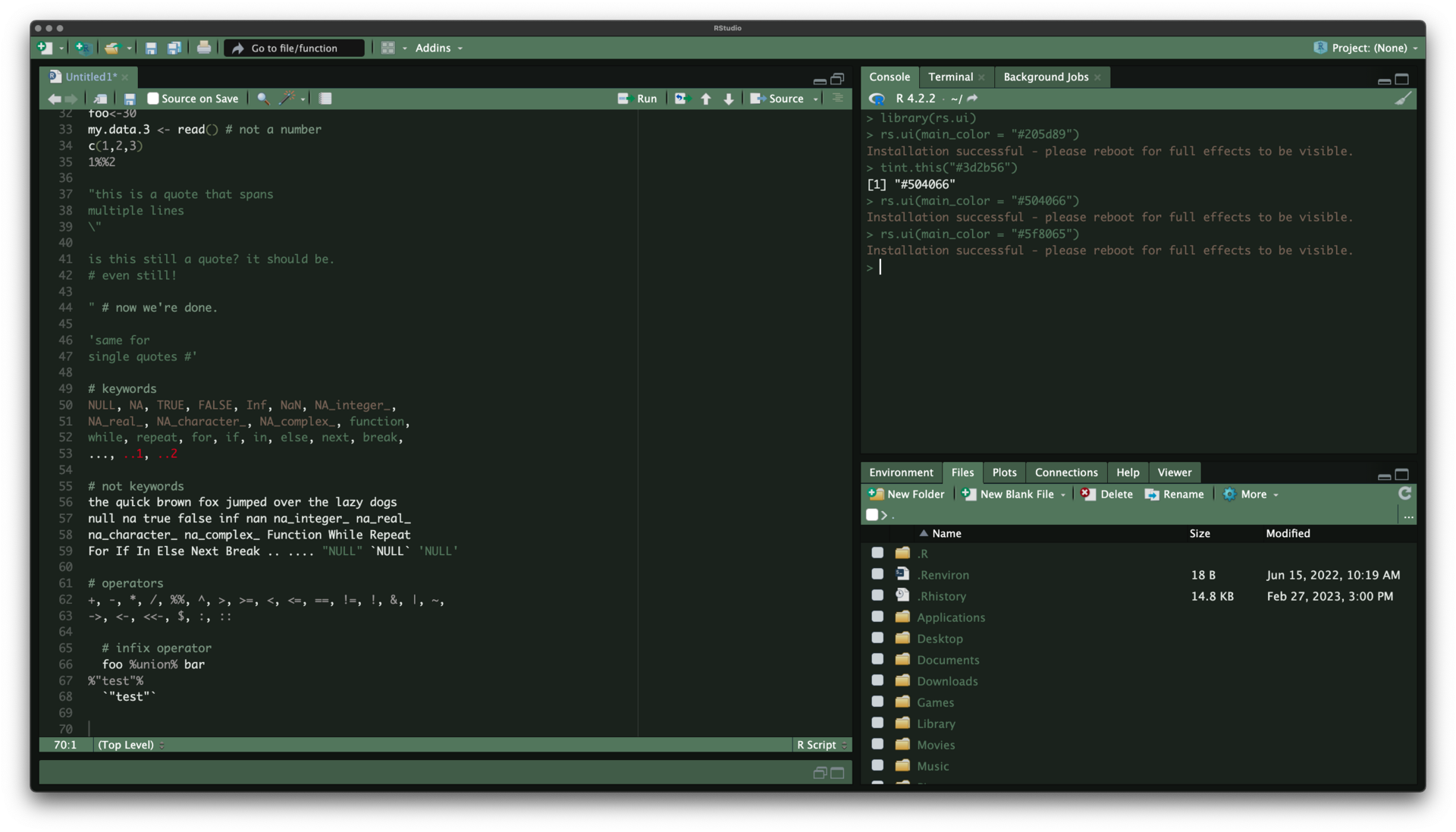Click the New Folder button
This screenshot has height=832, width=1456.
click(x=906, y=494)
